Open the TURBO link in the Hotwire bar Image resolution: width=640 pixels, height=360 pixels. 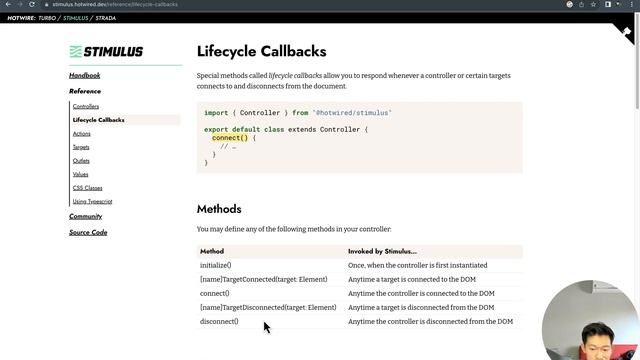[47, 18]
